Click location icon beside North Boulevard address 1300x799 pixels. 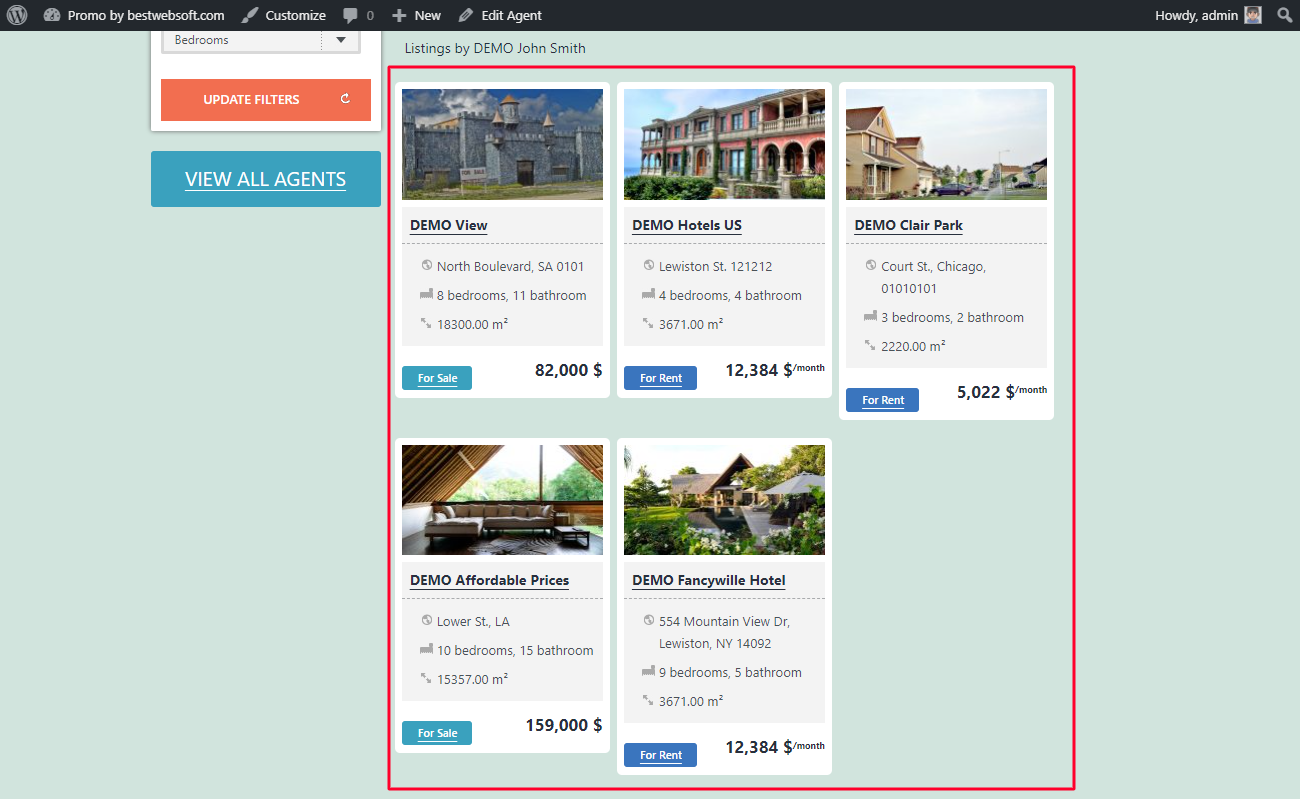[427, 265]
